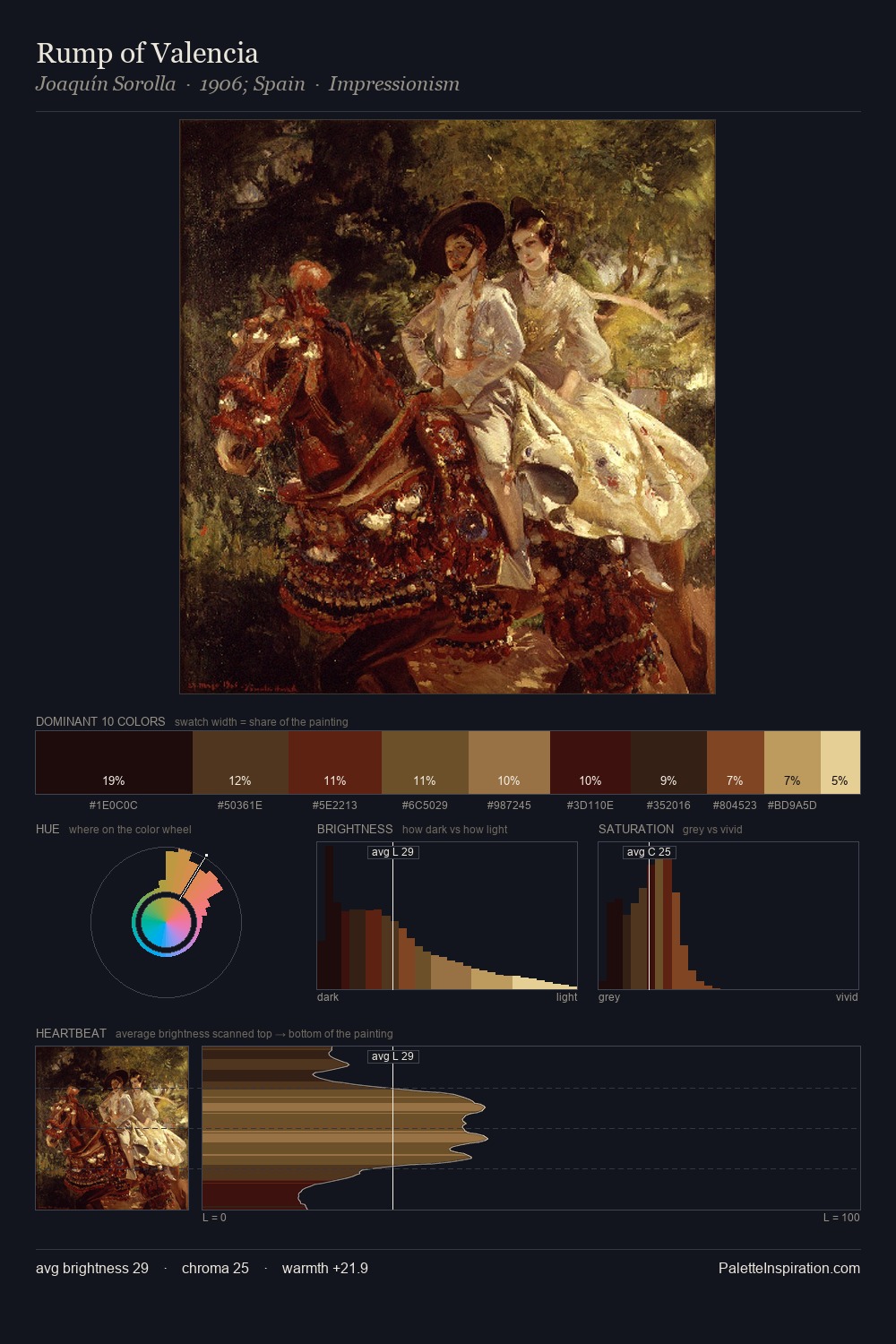Click the 'grey vs vivid' caption

coord(712,830)
